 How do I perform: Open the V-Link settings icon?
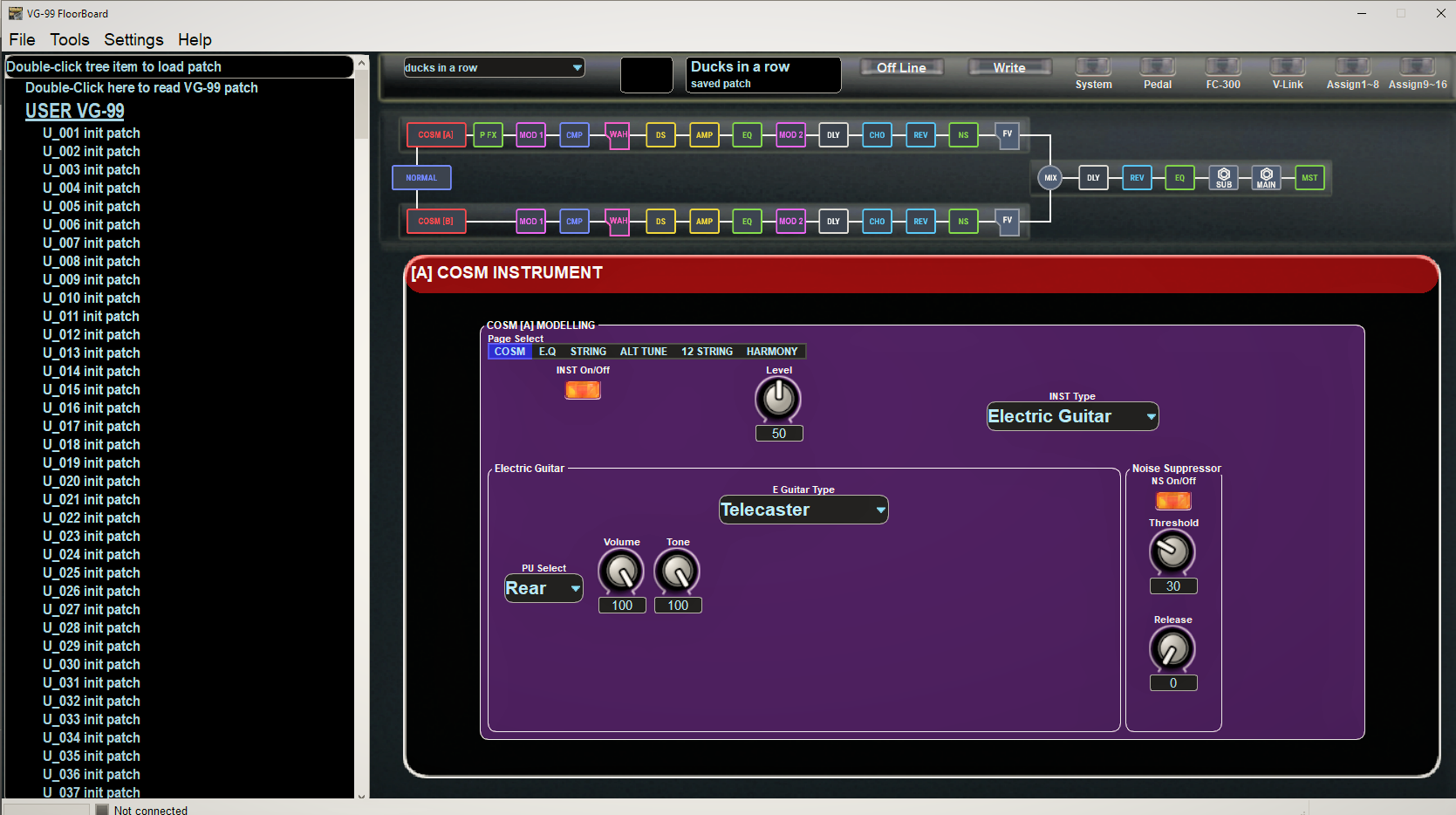[1288, 66]
